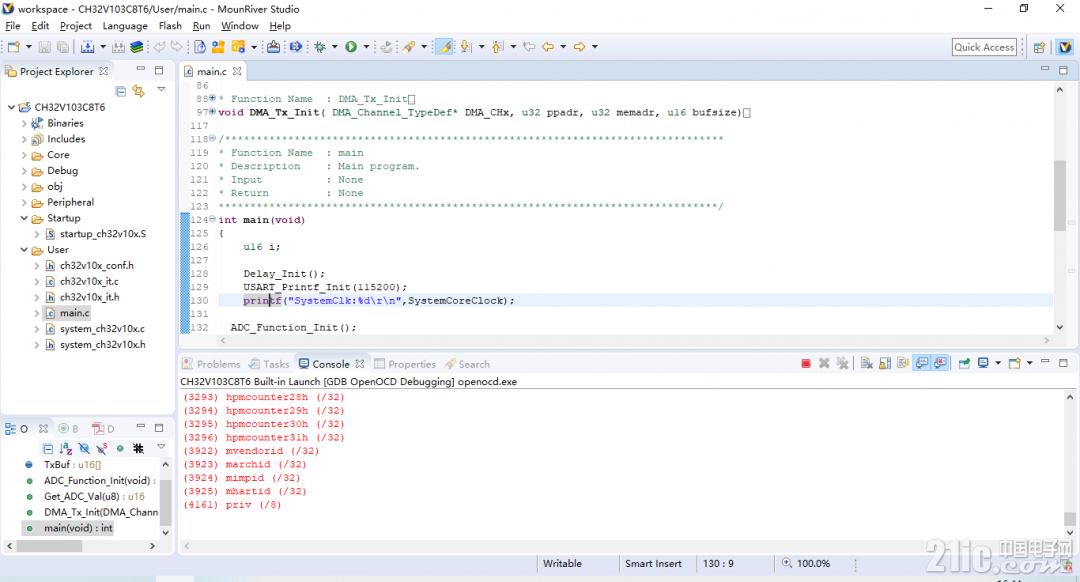Image resolution: width=1080 pixels, height=582 pixels.
Task: Click the Outline horizontal scrollbar thumb
Action: 49,545
